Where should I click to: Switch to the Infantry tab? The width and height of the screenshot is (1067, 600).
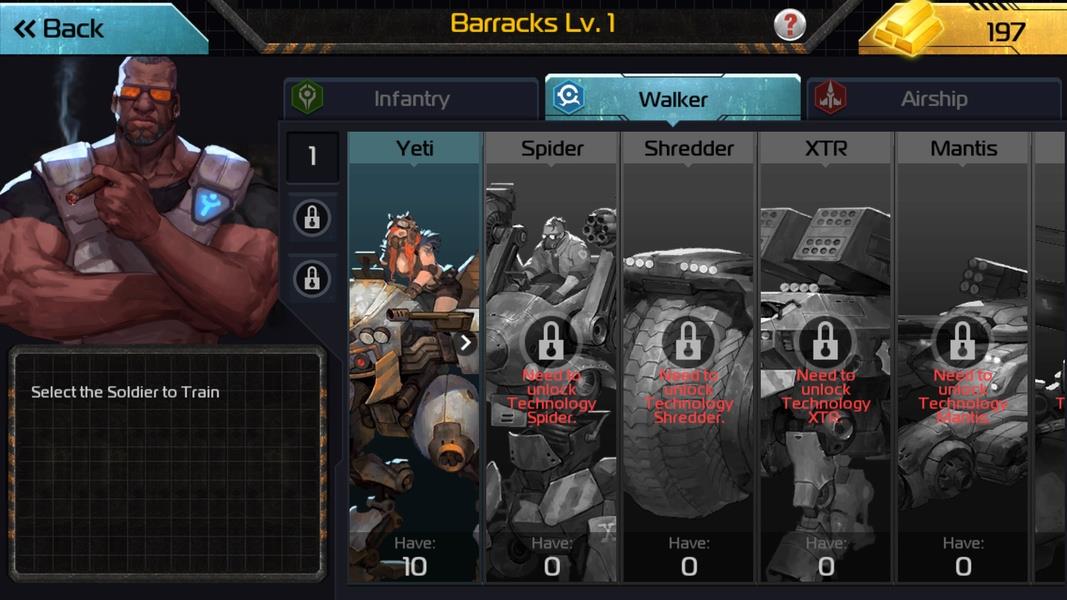[x=411, y=98]
